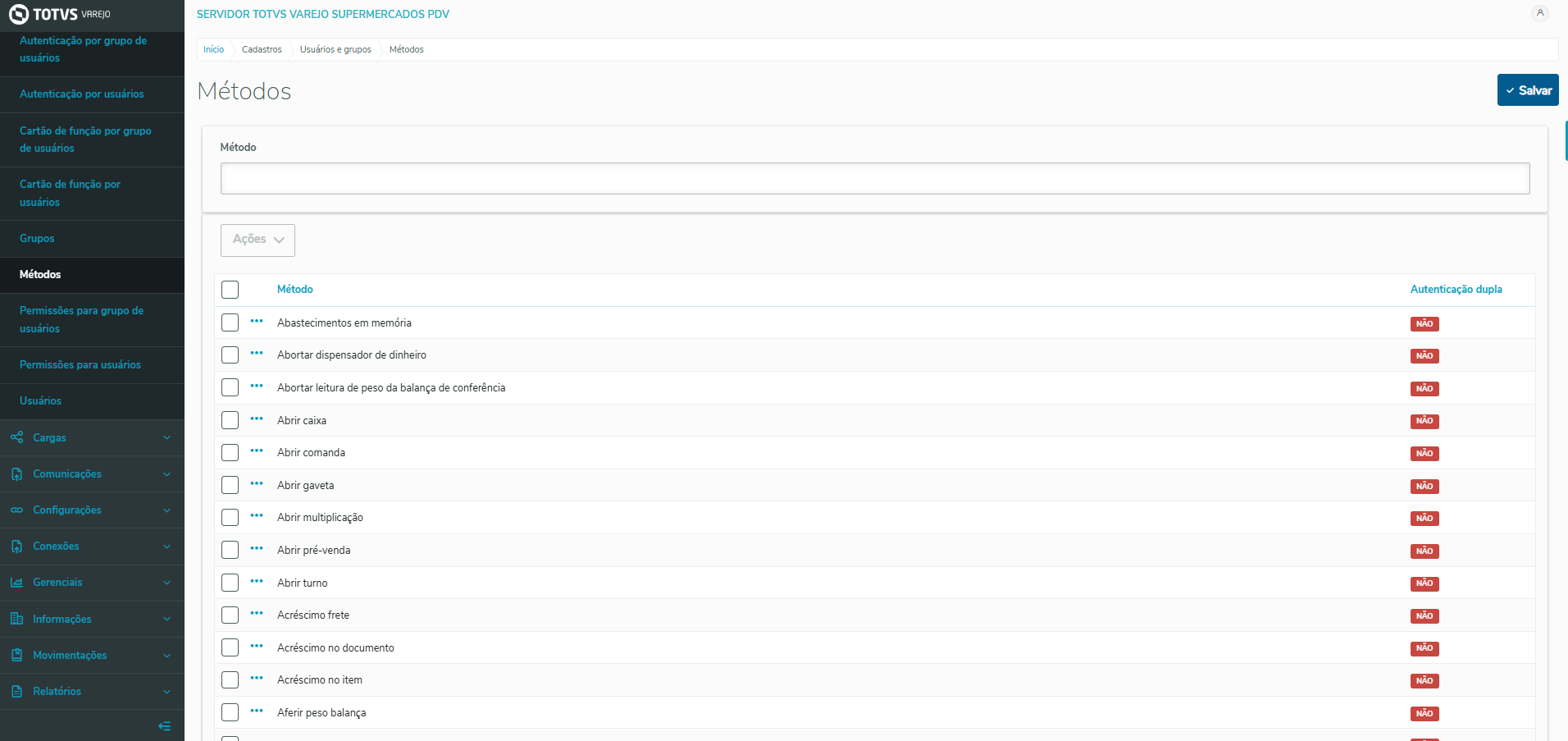The width and height of the screenshot is (1568, 741).
Task: Navigate to Usuários in sidebar
Action: [40, 401]
